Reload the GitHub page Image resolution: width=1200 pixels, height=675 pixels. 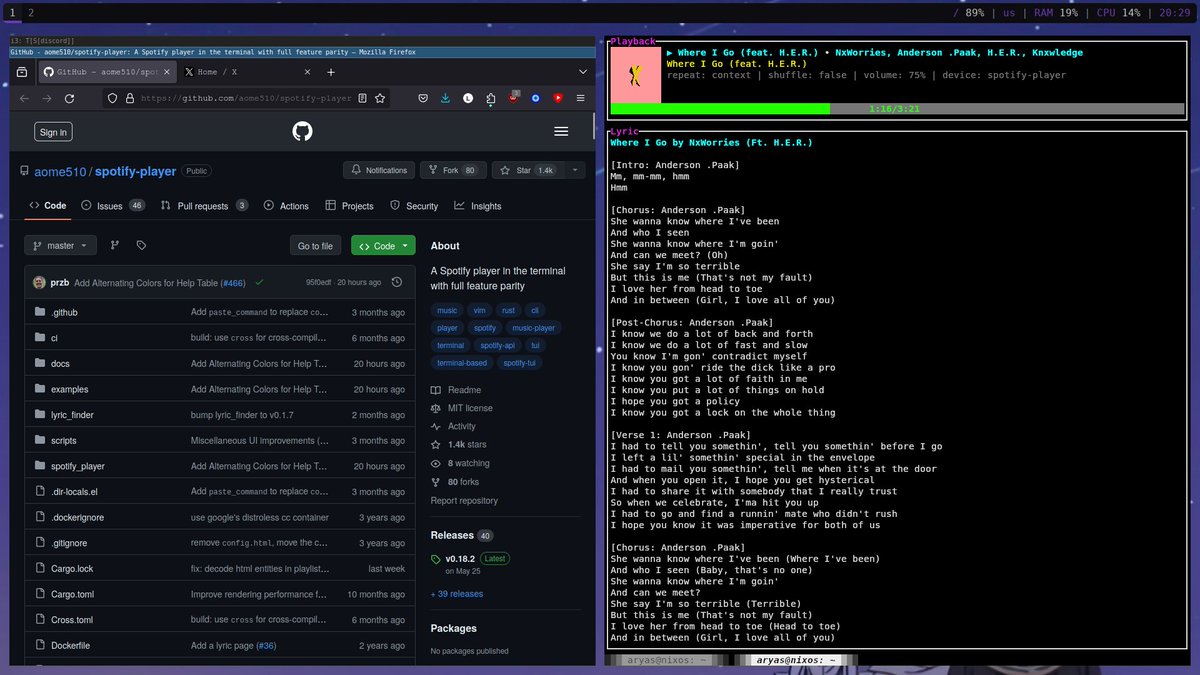[x=69, y=98]
